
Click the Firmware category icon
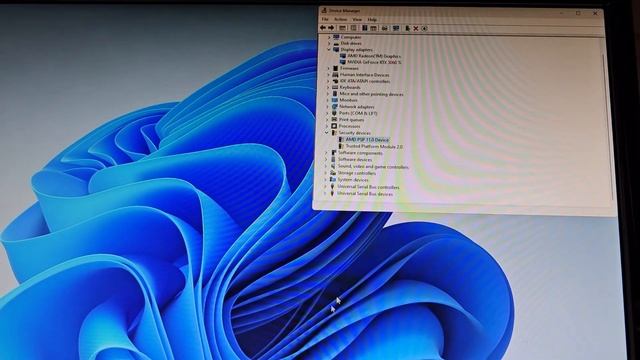point(335,68)
